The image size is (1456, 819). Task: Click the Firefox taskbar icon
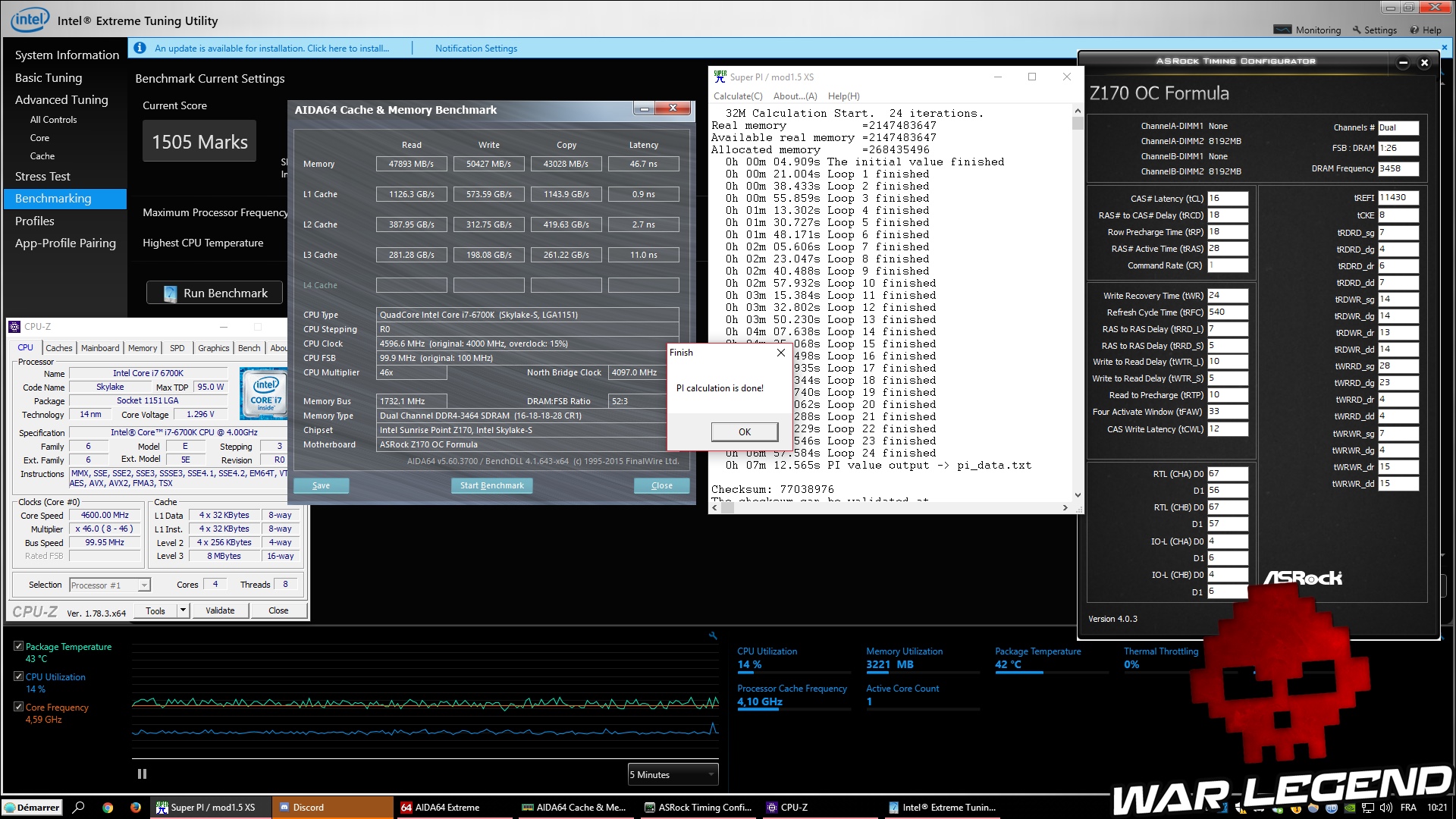pyautogui.click(x=136, y=808)
